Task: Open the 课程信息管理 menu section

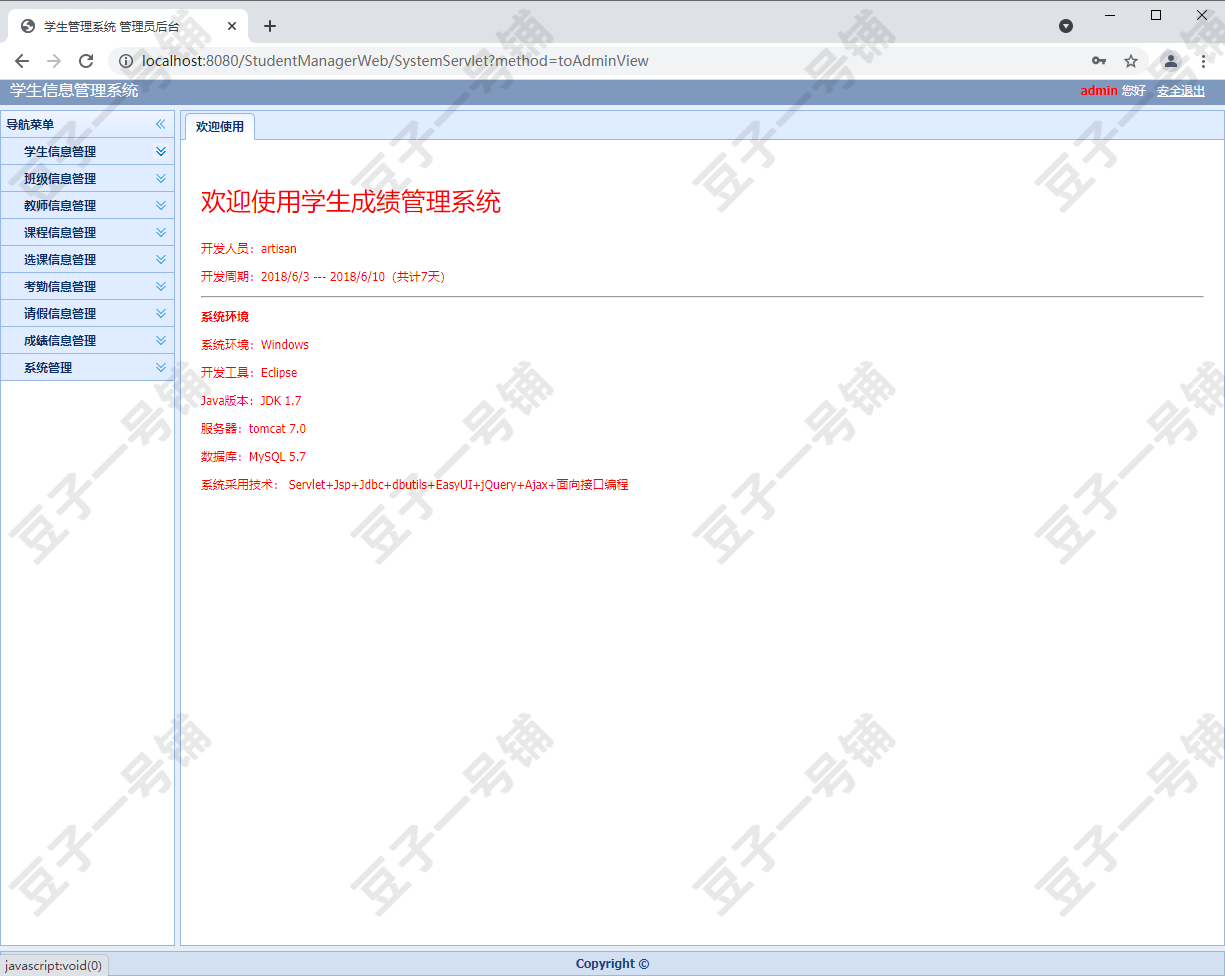Action: pyautogui.click(x=87, y=232)
